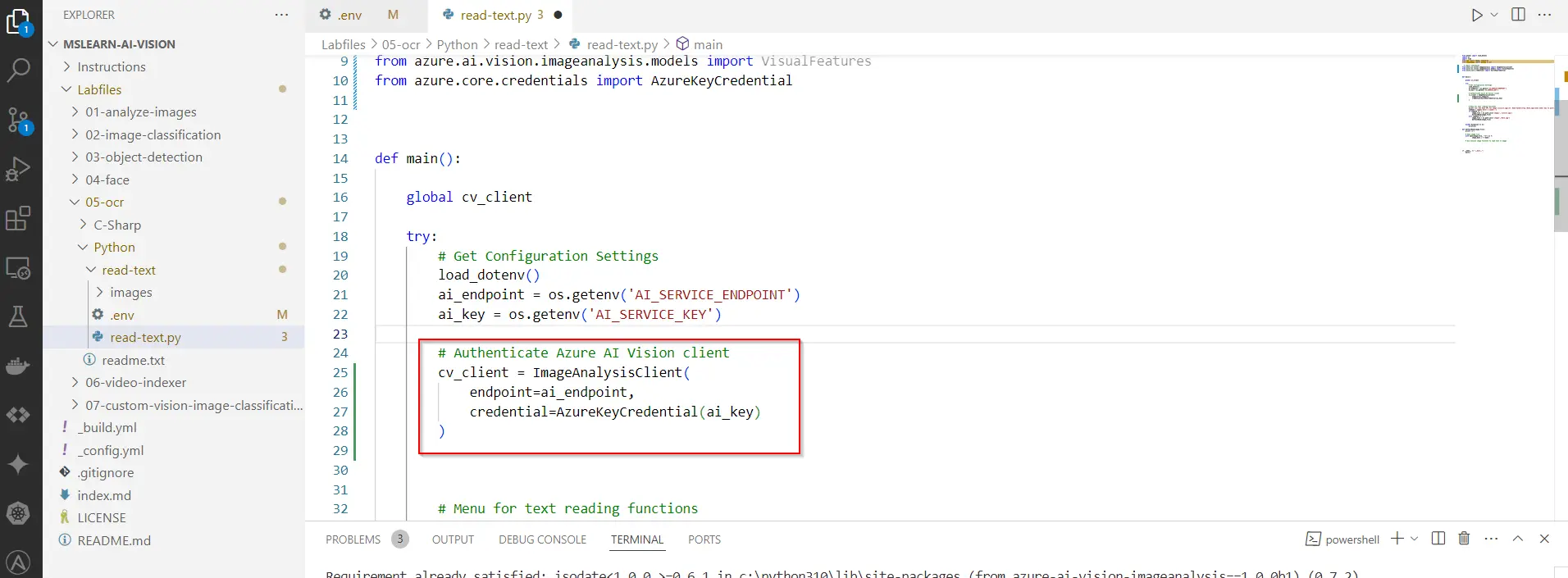Viewport: 1568px width, 578px height.
Task: Open the Source Control view
Action: [x=18, y=120]
